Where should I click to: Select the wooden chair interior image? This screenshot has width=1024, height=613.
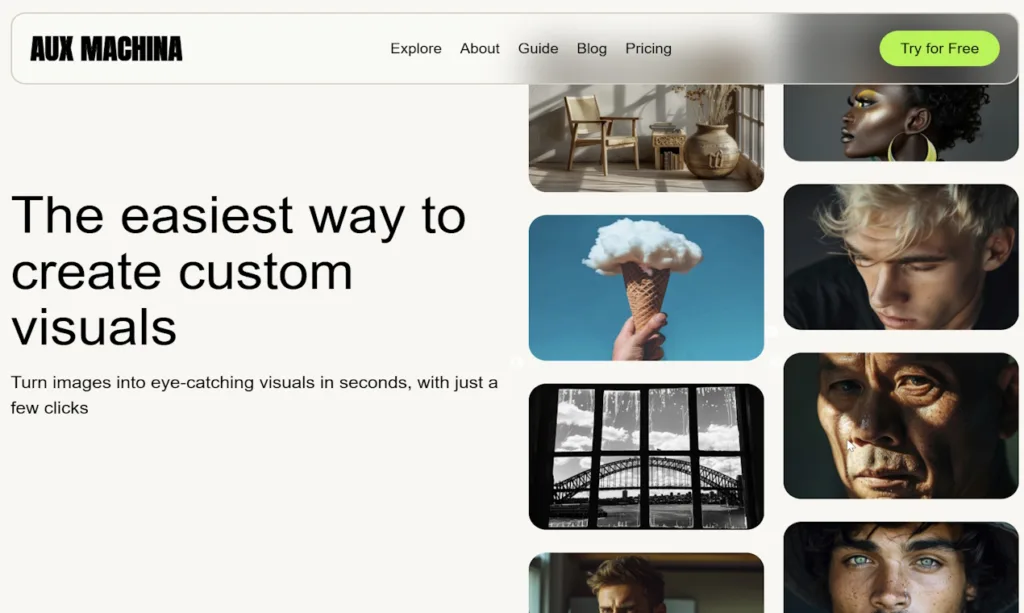click(646, 138)
